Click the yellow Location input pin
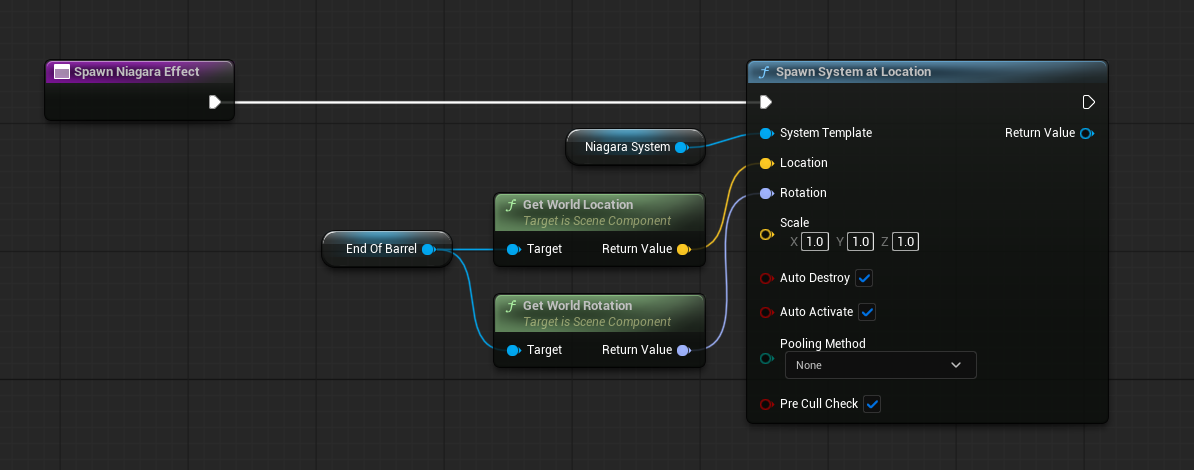1194x470 pixels. coord(766,163)
